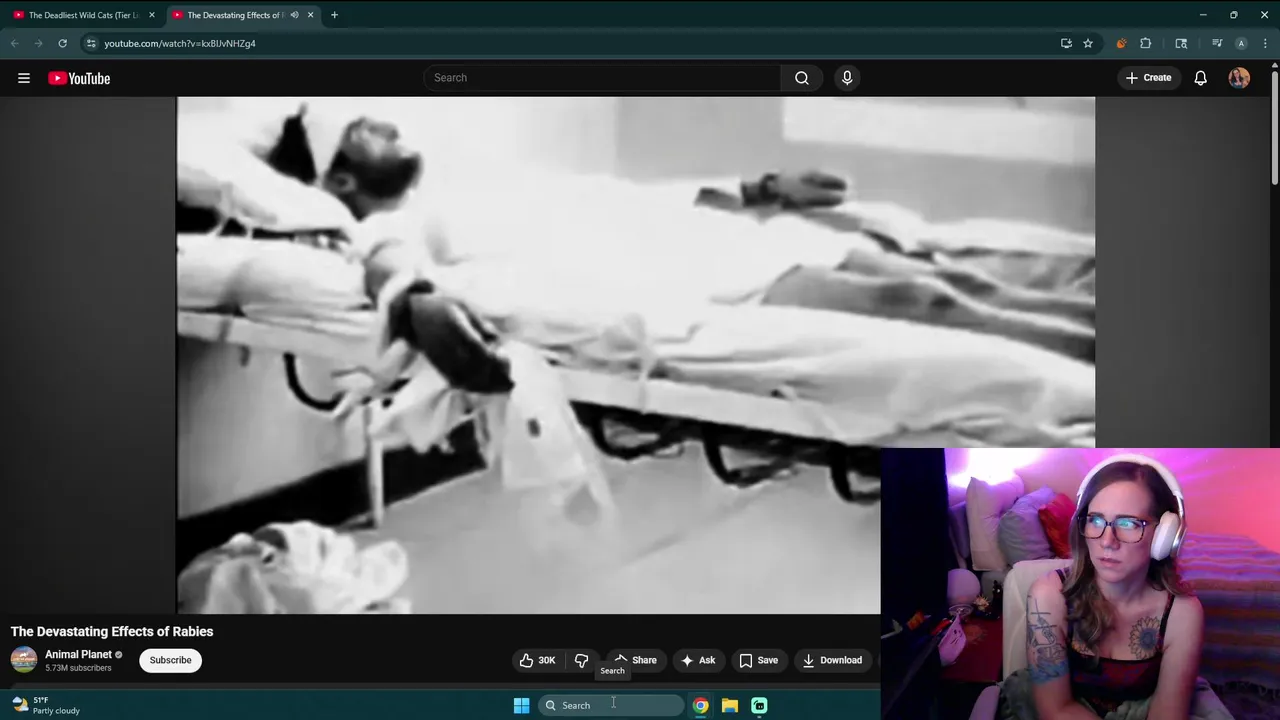Open the tab search side panel icon
This screenshot has height=720, width=1280.
coord(1181,43)
